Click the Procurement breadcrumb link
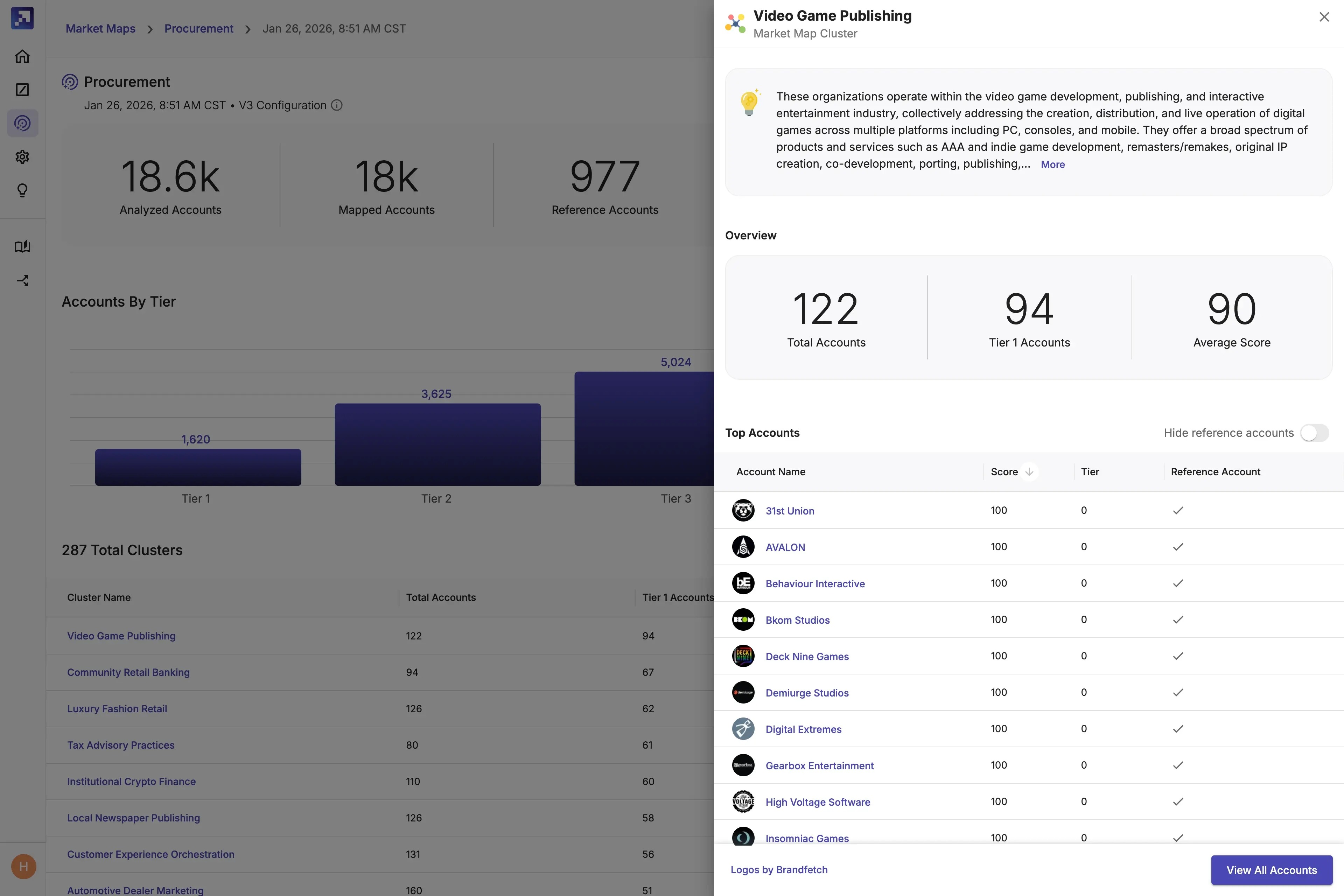The image size is (1344, 896). coord(199,29)
